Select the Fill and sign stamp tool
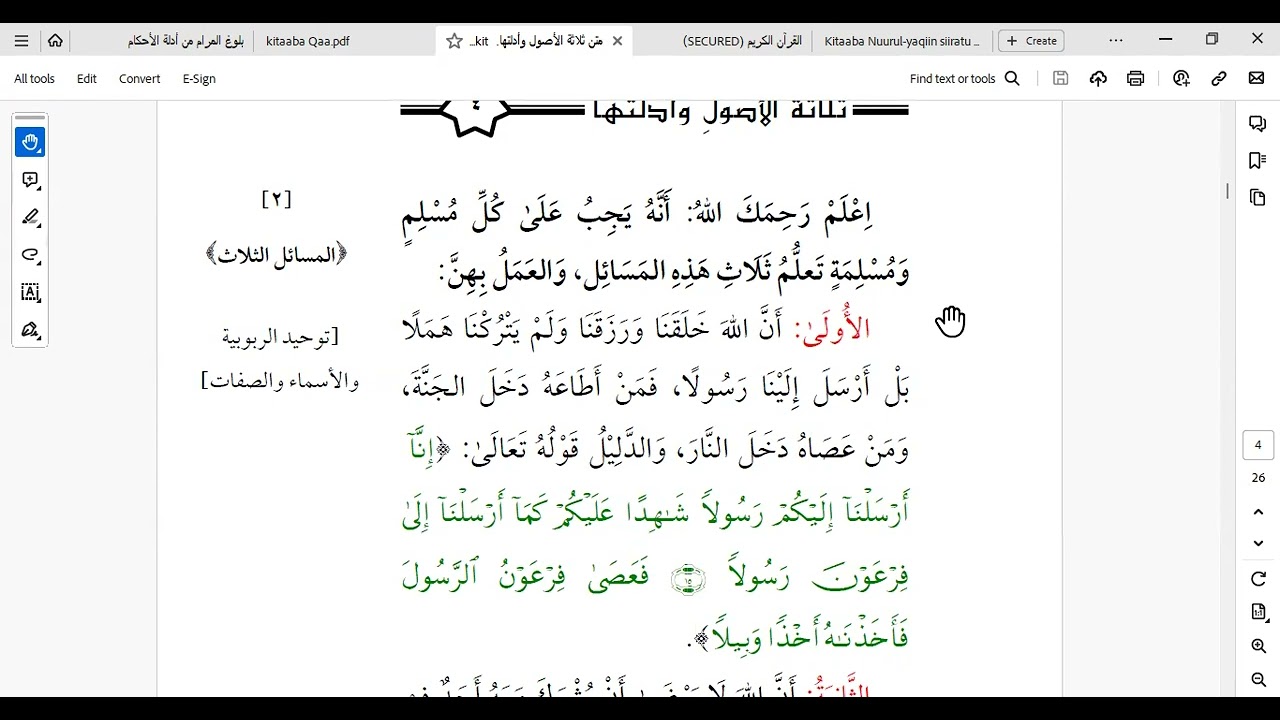1280x720 pixels. click(x=30, y=330)
